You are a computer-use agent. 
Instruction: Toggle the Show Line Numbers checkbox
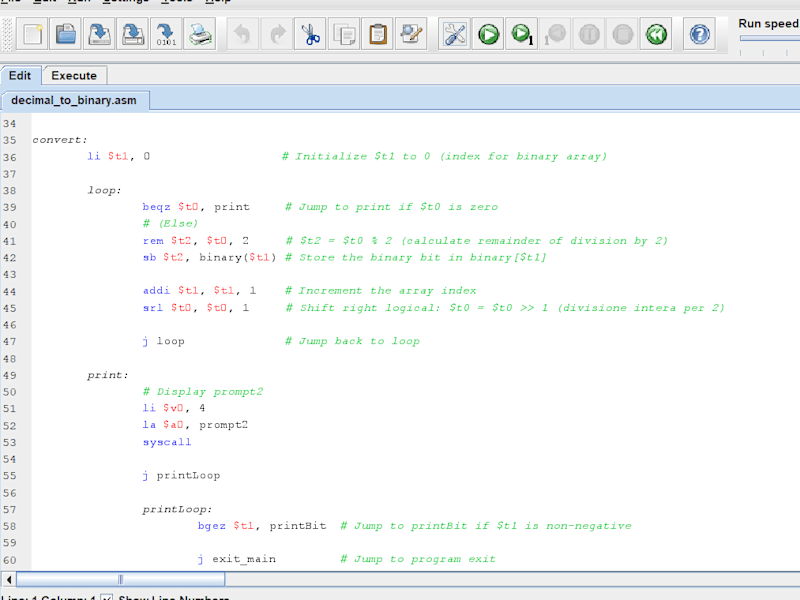point(107,597)
